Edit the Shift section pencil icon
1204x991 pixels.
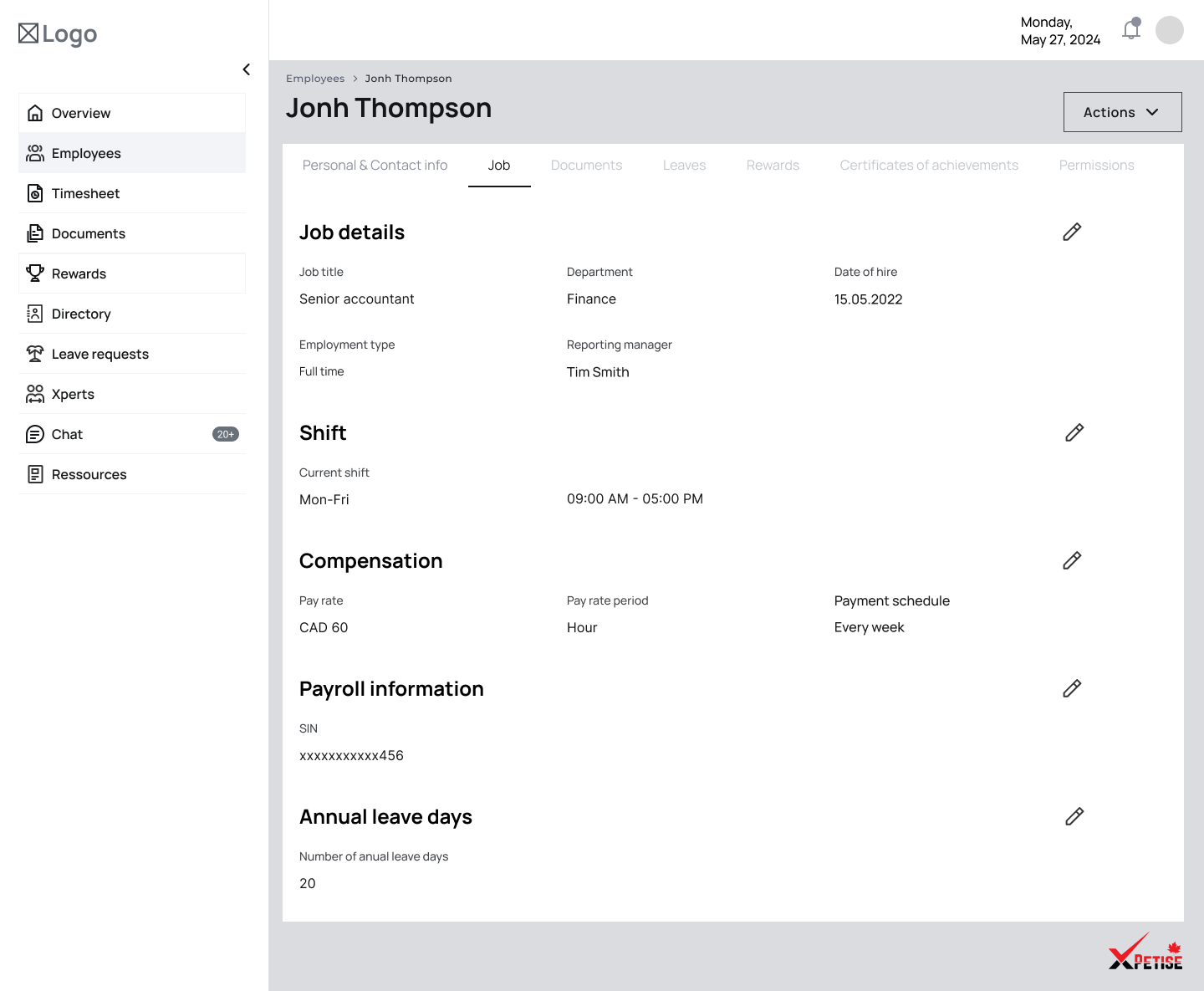click(1074, 432)
